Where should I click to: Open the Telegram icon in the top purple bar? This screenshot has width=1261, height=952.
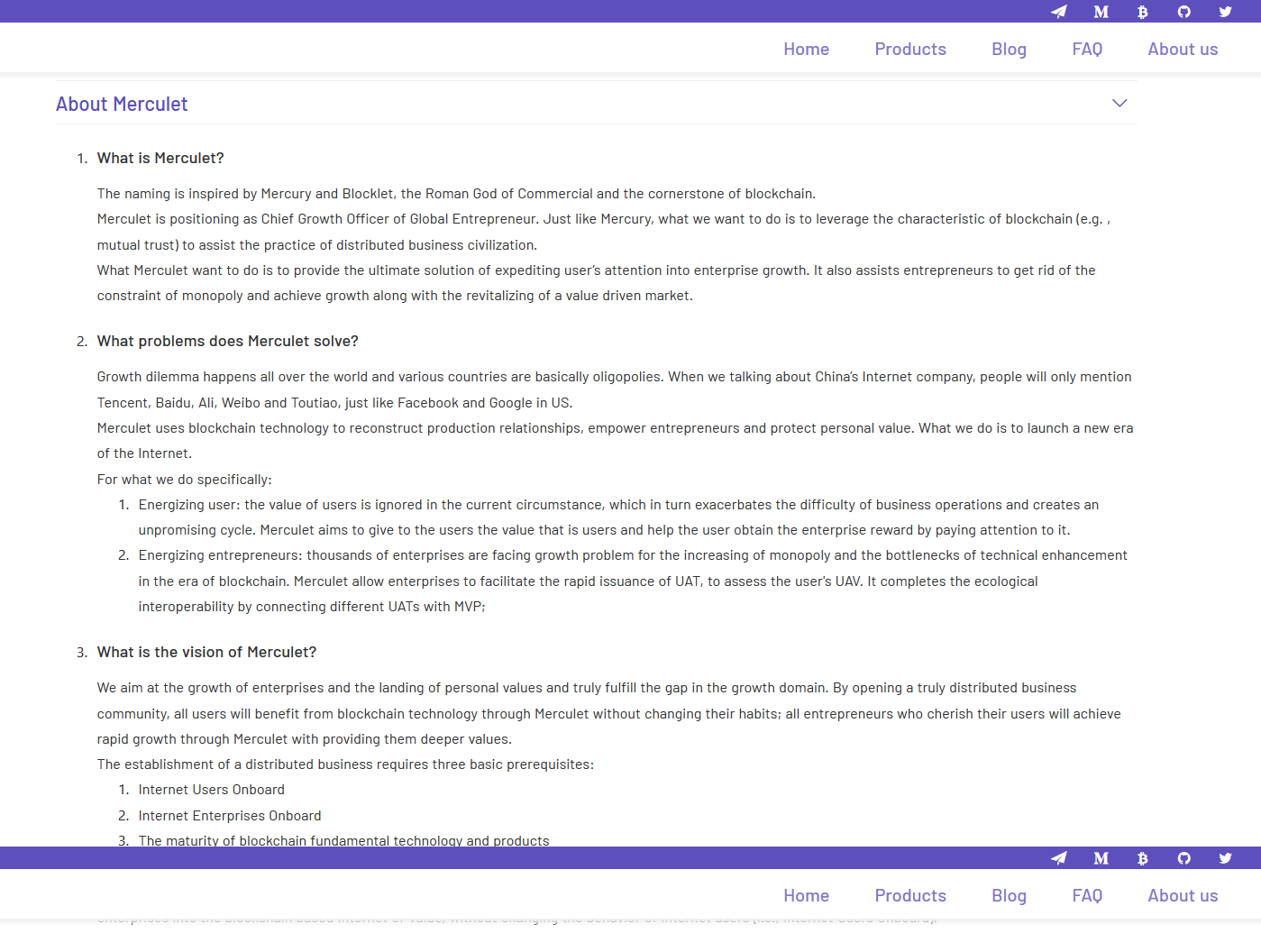[x=1059, y=12]
